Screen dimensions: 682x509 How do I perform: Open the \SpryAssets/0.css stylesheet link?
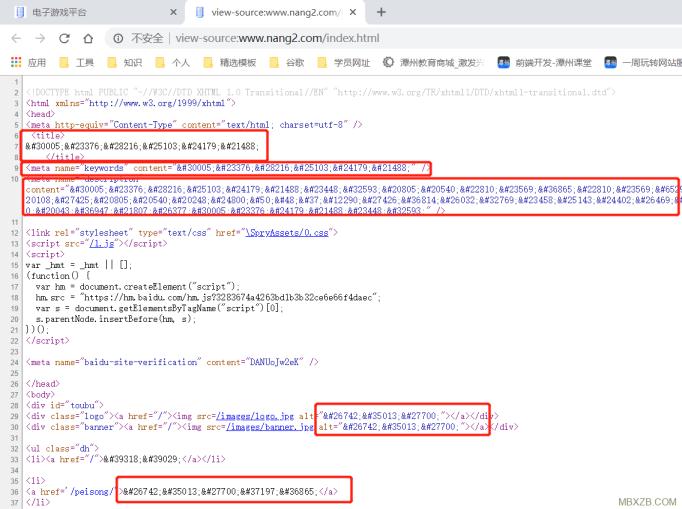287,233
